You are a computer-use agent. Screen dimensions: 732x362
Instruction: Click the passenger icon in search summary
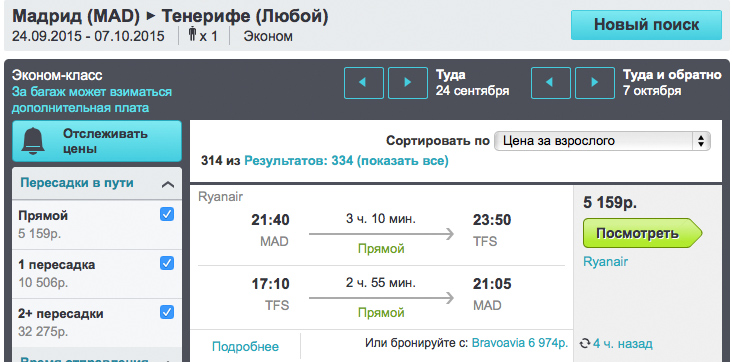pyautogui.click(x=192, y=35)
